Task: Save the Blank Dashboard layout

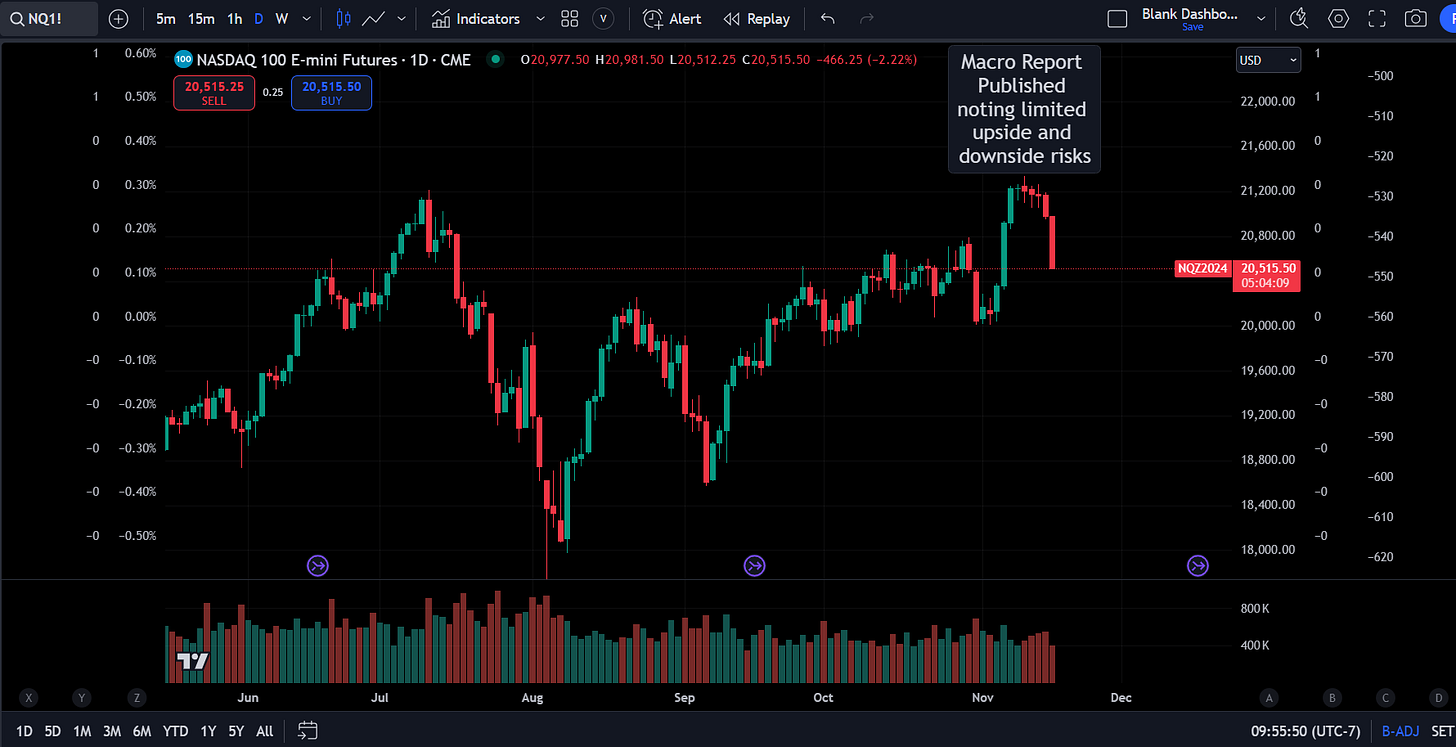Action: (x=1193, y=28)
